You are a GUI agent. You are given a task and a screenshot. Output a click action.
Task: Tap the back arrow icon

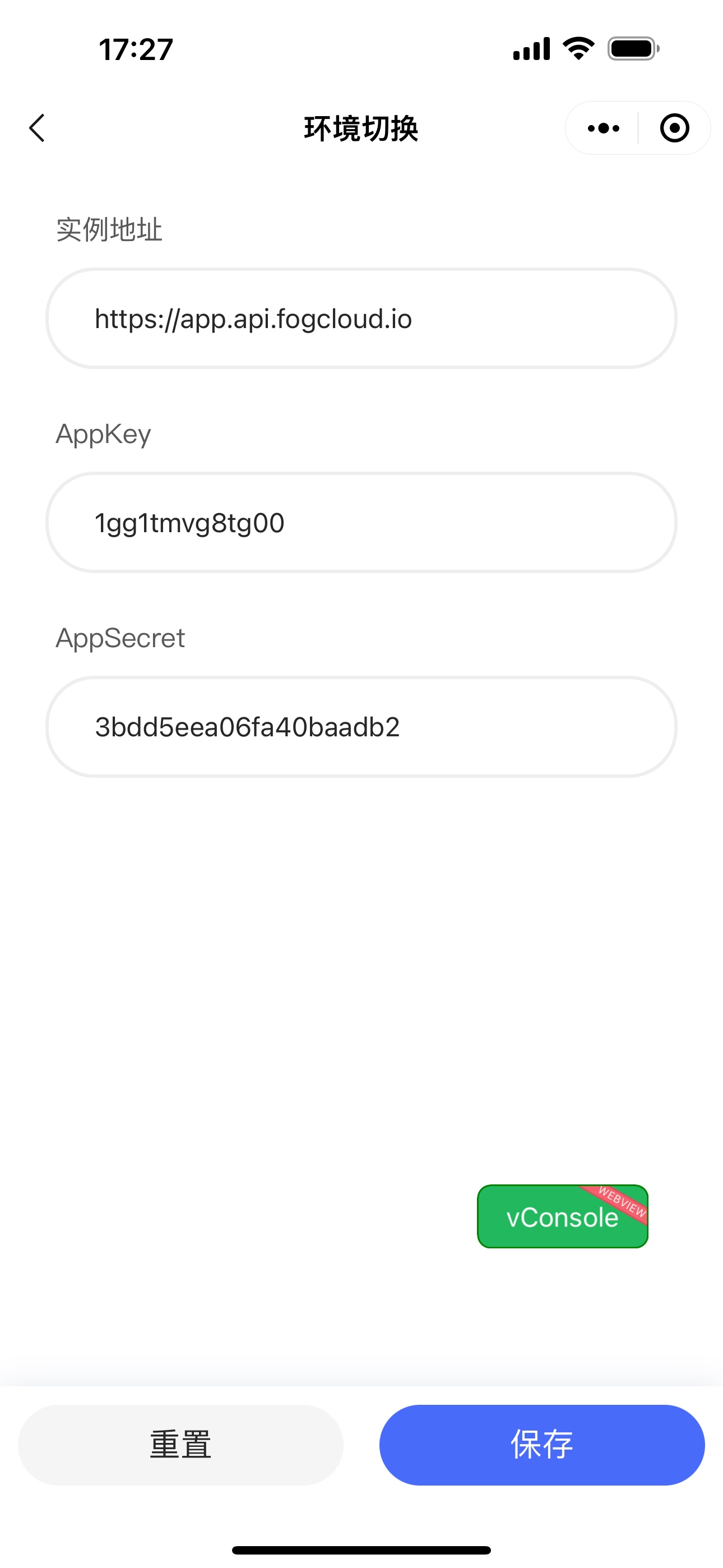tap(37, 128)
